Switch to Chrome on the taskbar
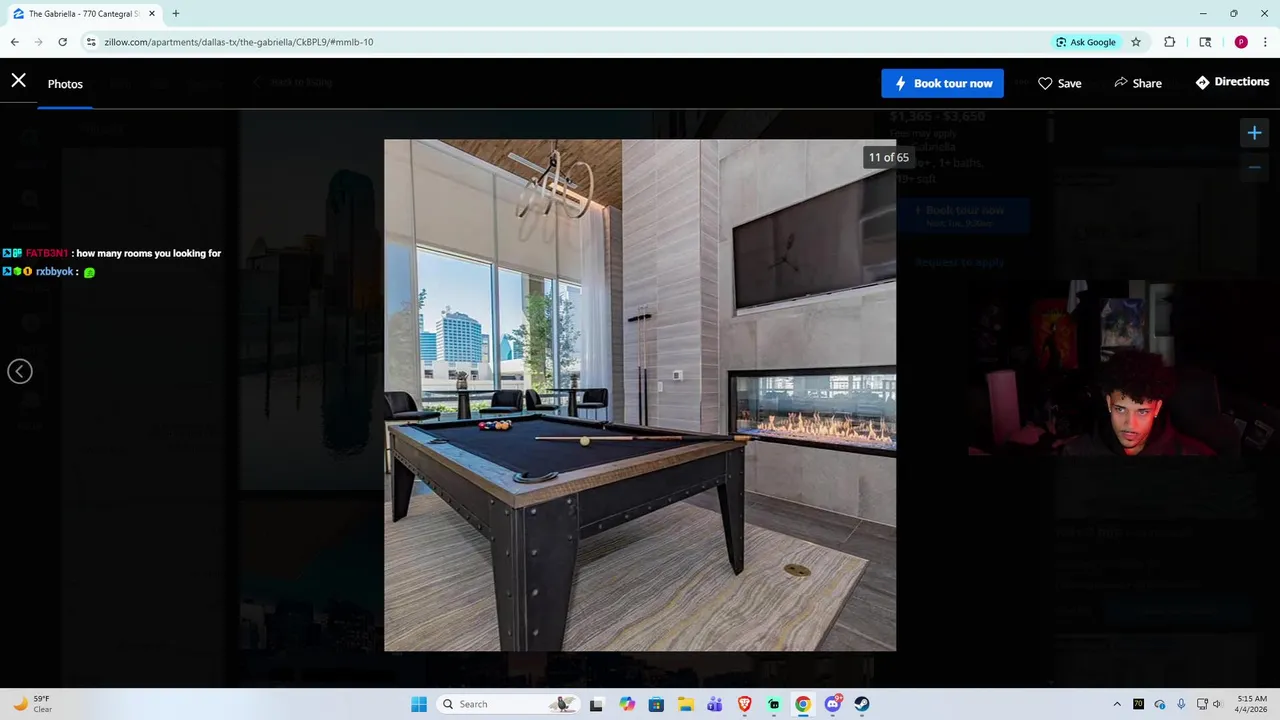Image resolution: width=1280 pixels, height=720 pixels. [x=803, y=704]
